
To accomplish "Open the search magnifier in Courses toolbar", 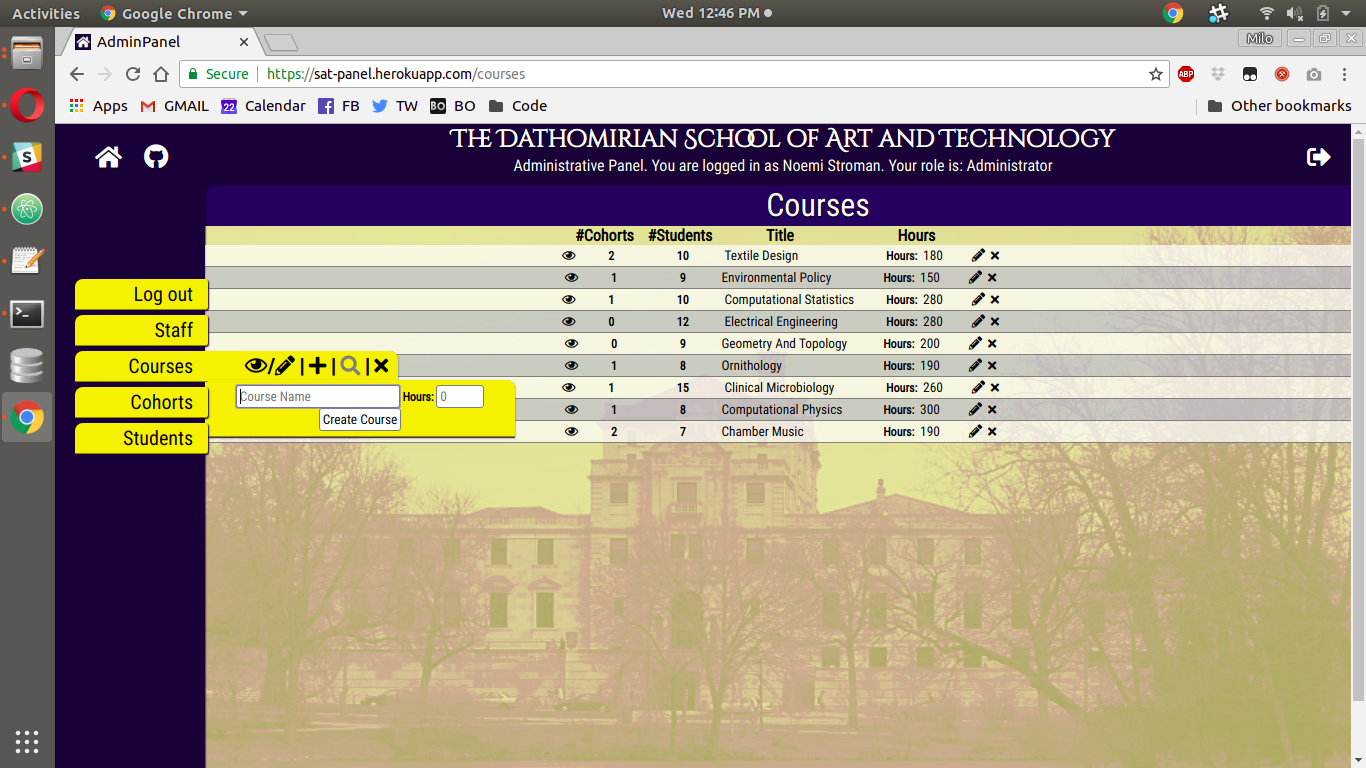I will [x=350, y=366].
